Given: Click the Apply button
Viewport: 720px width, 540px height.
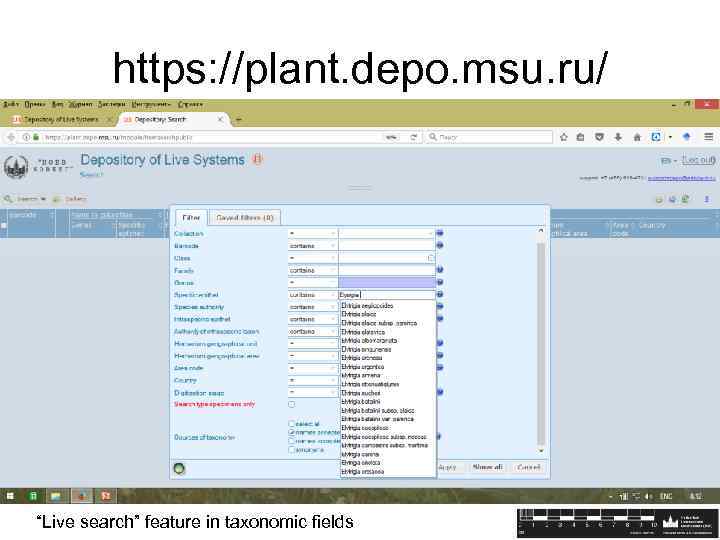Looking at the screenshot, I should [447, 467].
